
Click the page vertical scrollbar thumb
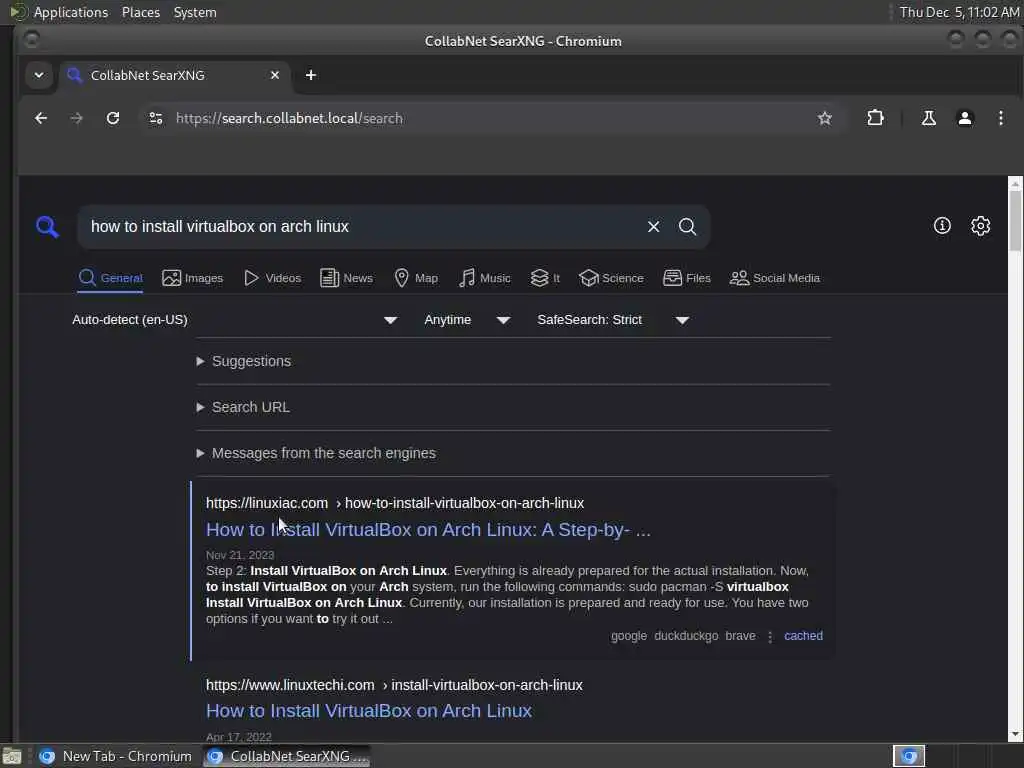click(x=1015, y=220)
